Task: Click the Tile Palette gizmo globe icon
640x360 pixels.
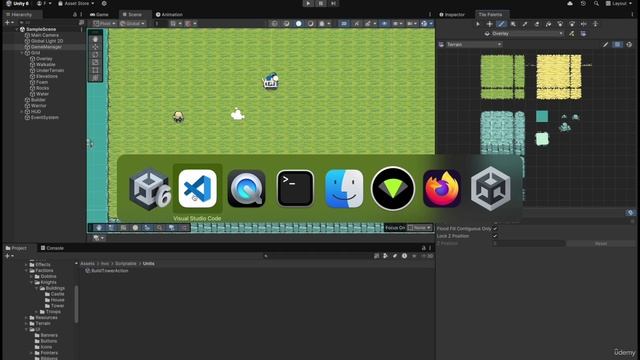Action: click(629, 44)
